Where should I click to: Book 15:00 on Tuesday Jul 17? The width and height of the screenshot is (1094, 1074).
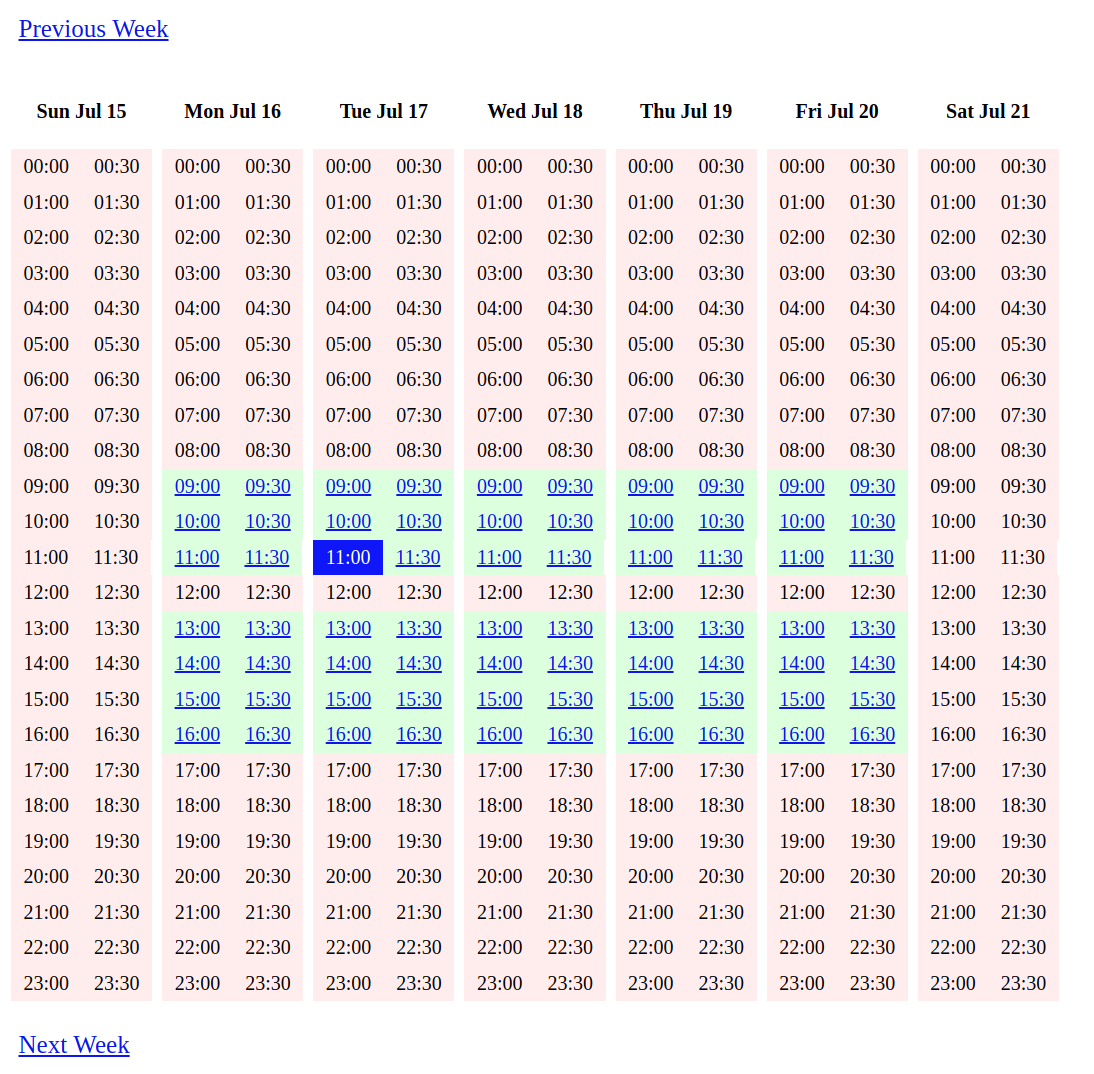tap(348, 699)
